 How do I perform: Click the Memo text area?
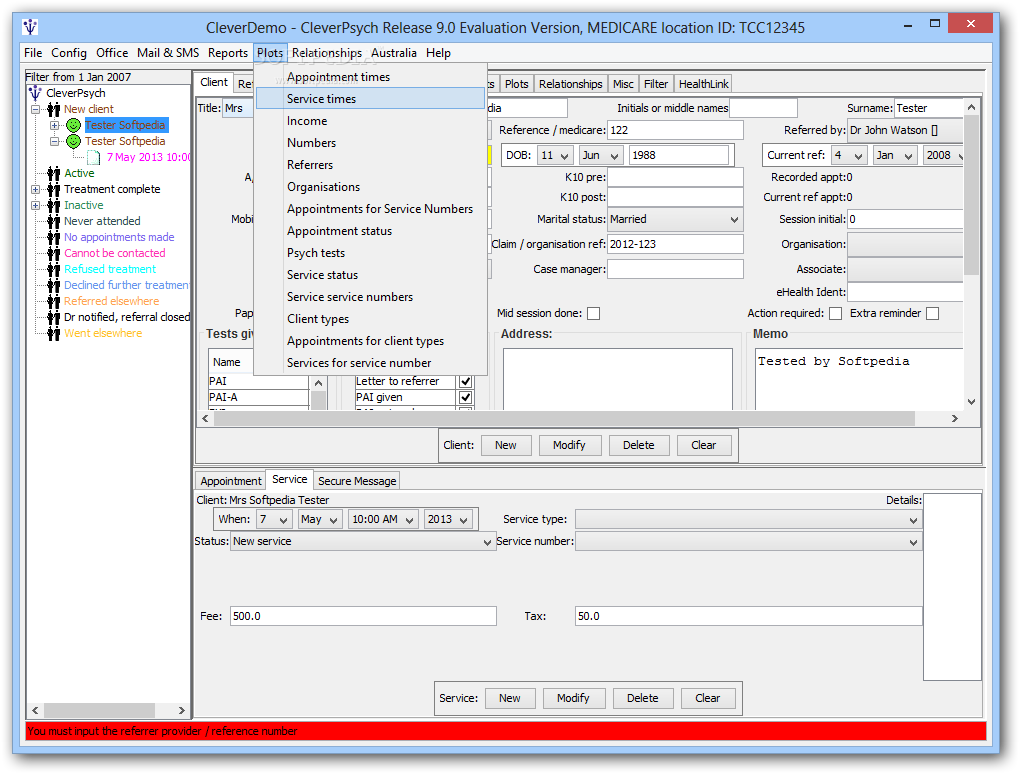pos(859,379)
